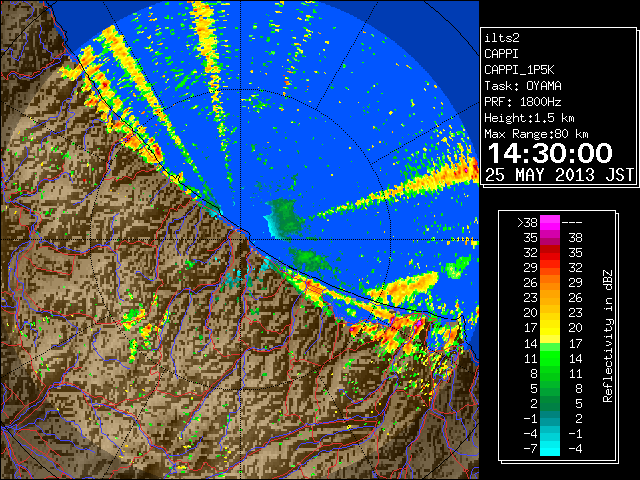Click the CAPPI_1P5K product name
640x480 pixels.
(x=519, y=70)
